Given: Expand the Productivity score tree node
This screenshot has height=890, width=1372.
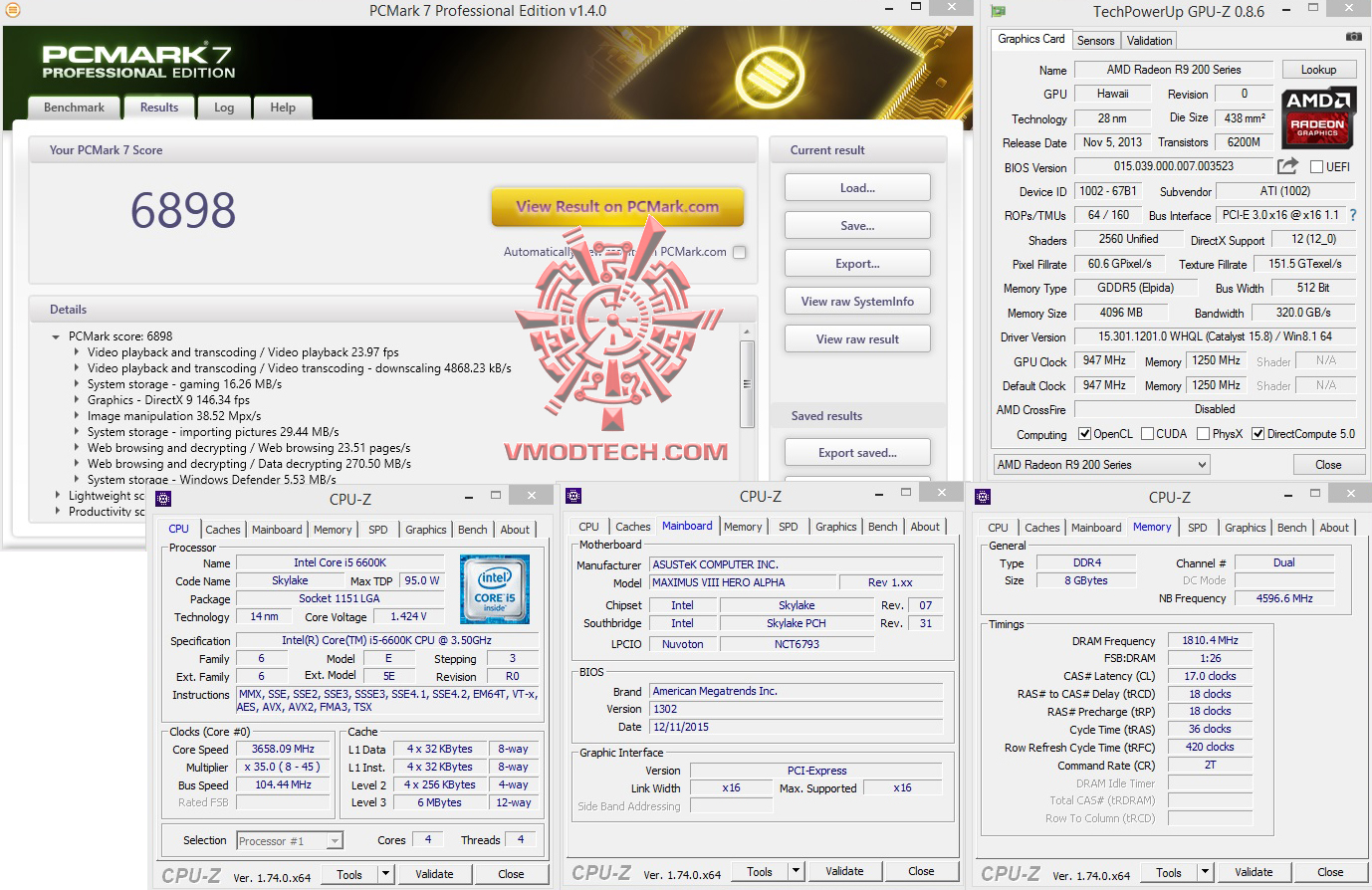Looking at the screenshot, I should point(57,512).
